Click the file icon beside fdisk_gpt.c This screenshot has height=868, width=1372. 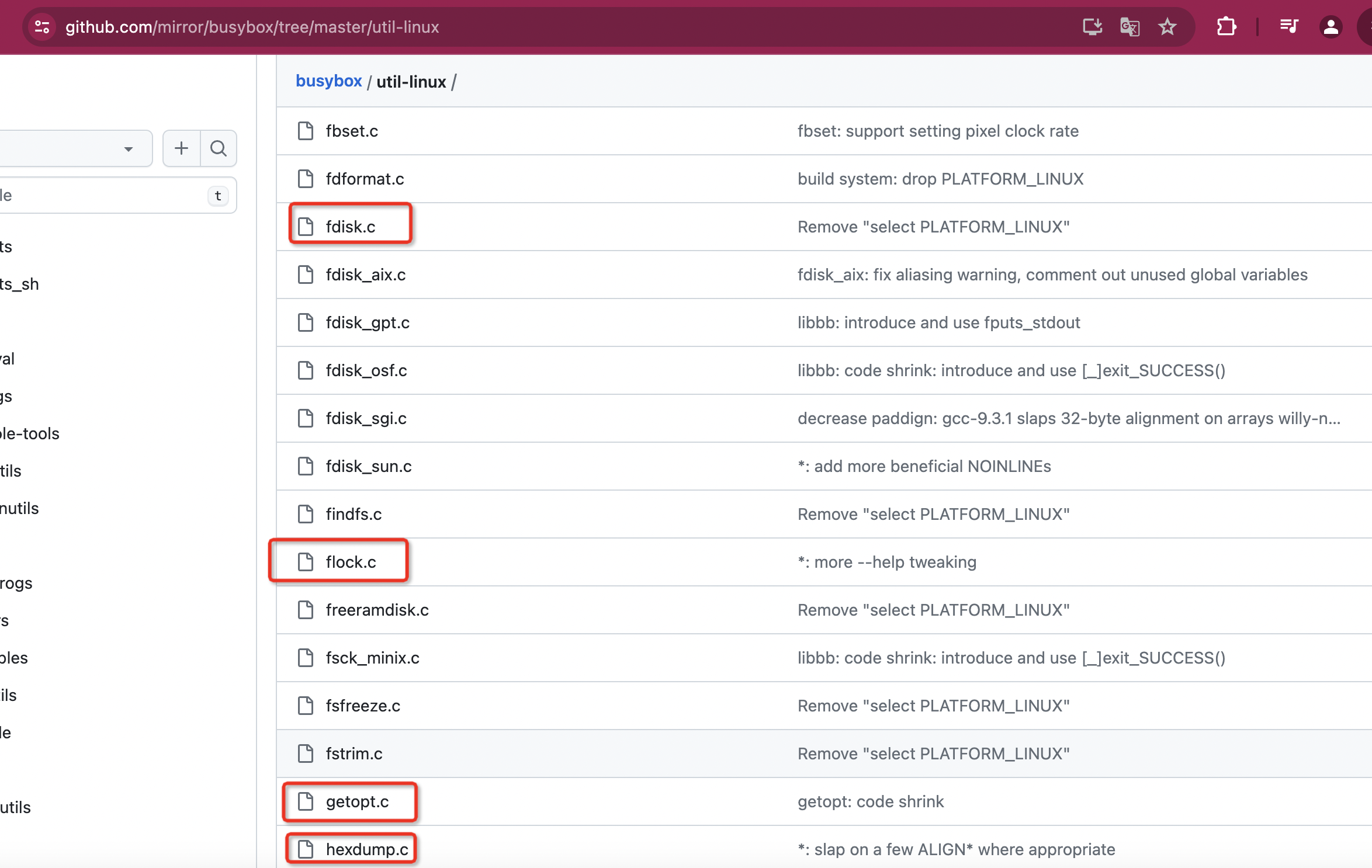coord(306,322)
